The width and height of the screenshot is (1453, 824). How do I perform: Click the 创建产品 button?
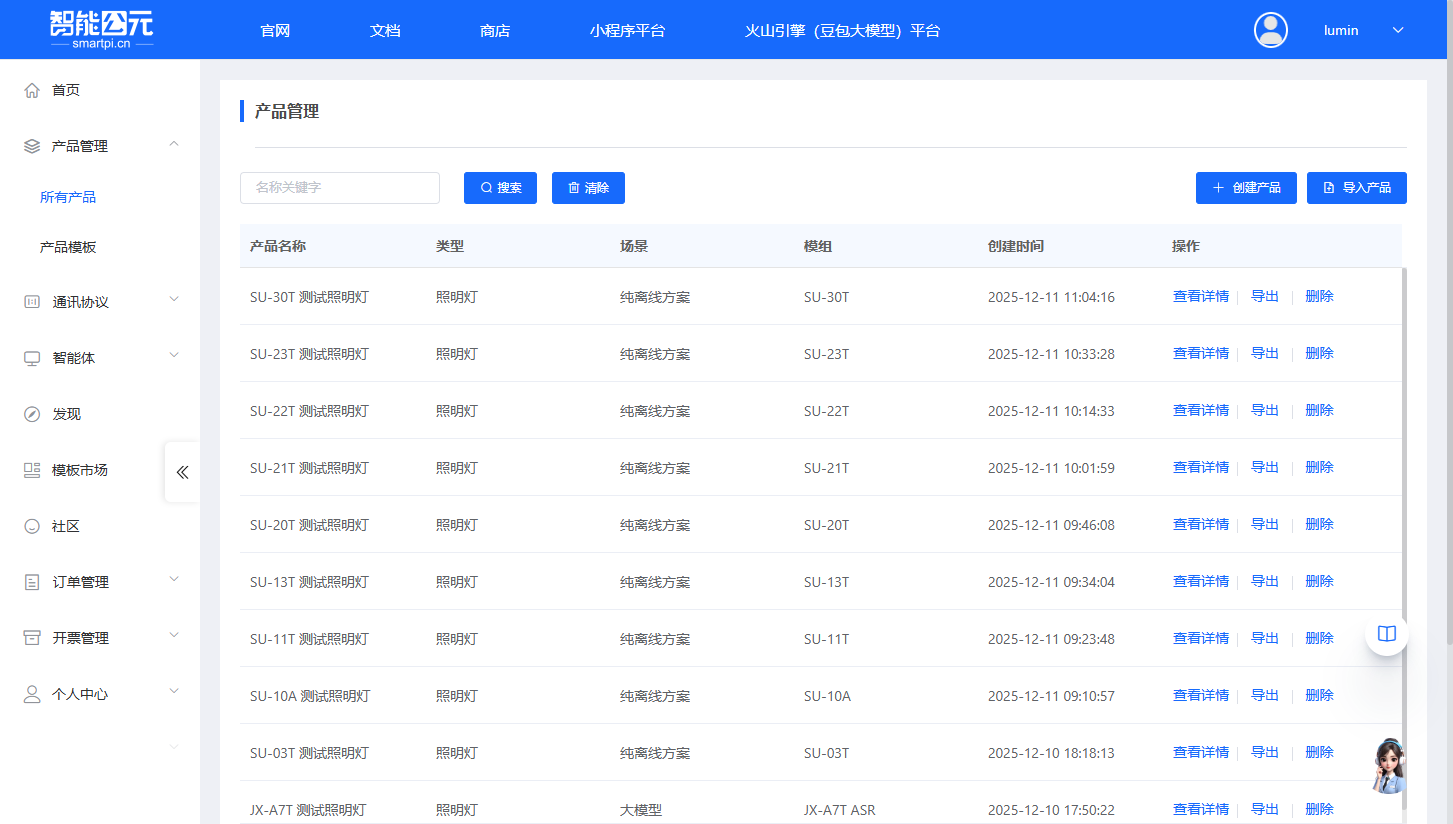[x=1246, y=188]
